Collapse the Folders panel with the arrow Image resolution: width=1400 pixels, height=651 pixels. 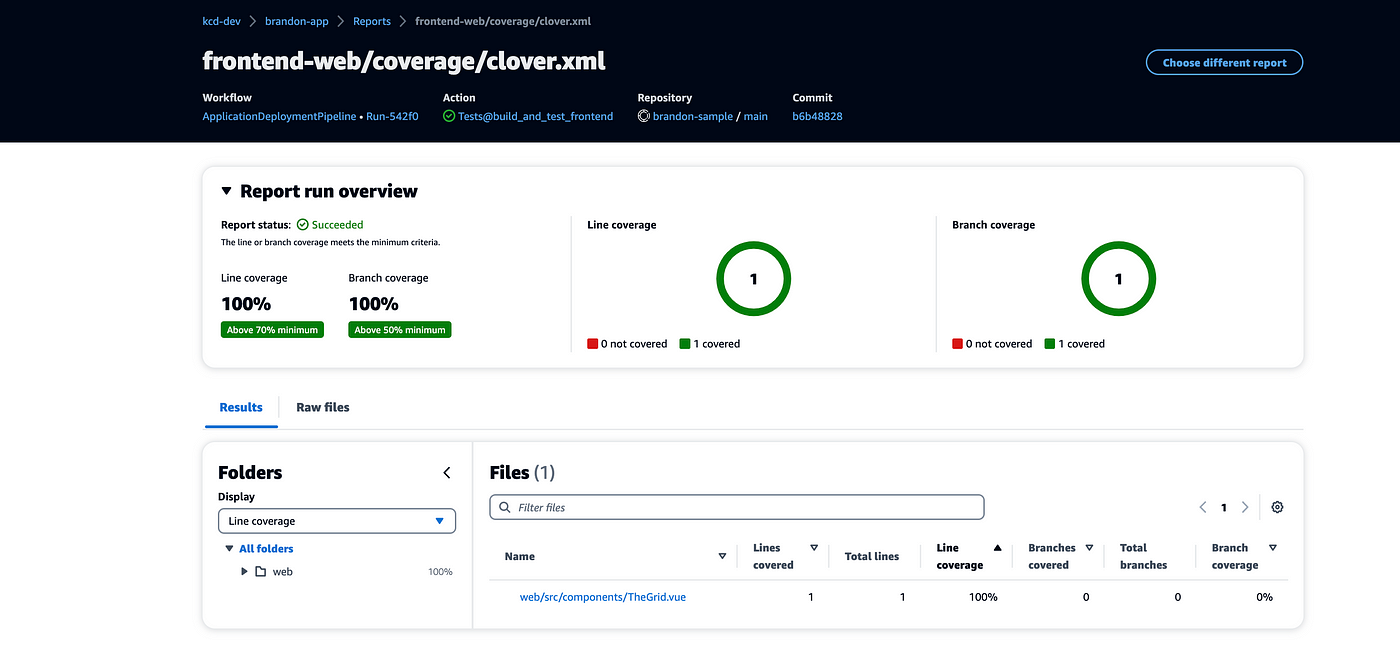tap(447, 473)
